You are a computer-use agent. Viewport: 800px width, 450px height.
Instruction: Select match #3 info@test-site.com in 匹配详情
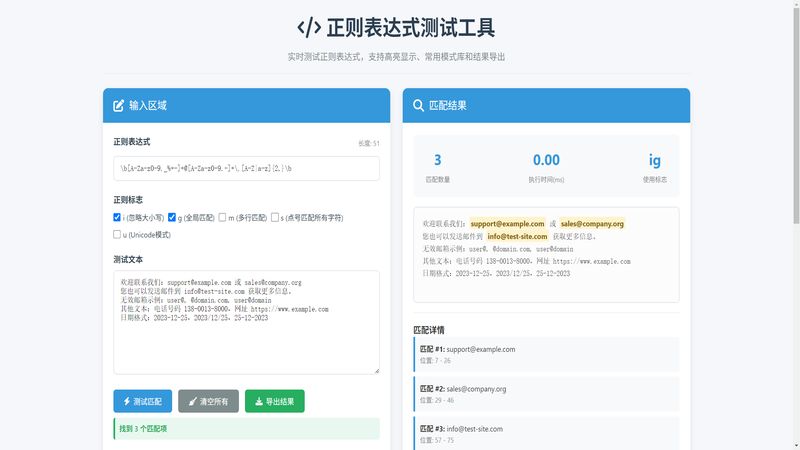coord(545,433)
